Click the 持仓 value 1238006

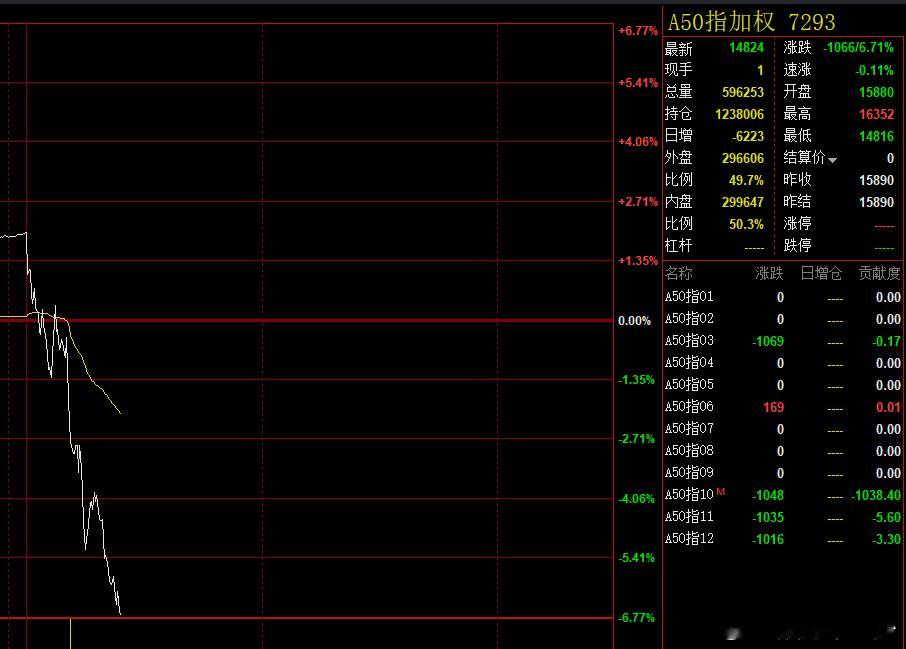[x=739, y=114]
